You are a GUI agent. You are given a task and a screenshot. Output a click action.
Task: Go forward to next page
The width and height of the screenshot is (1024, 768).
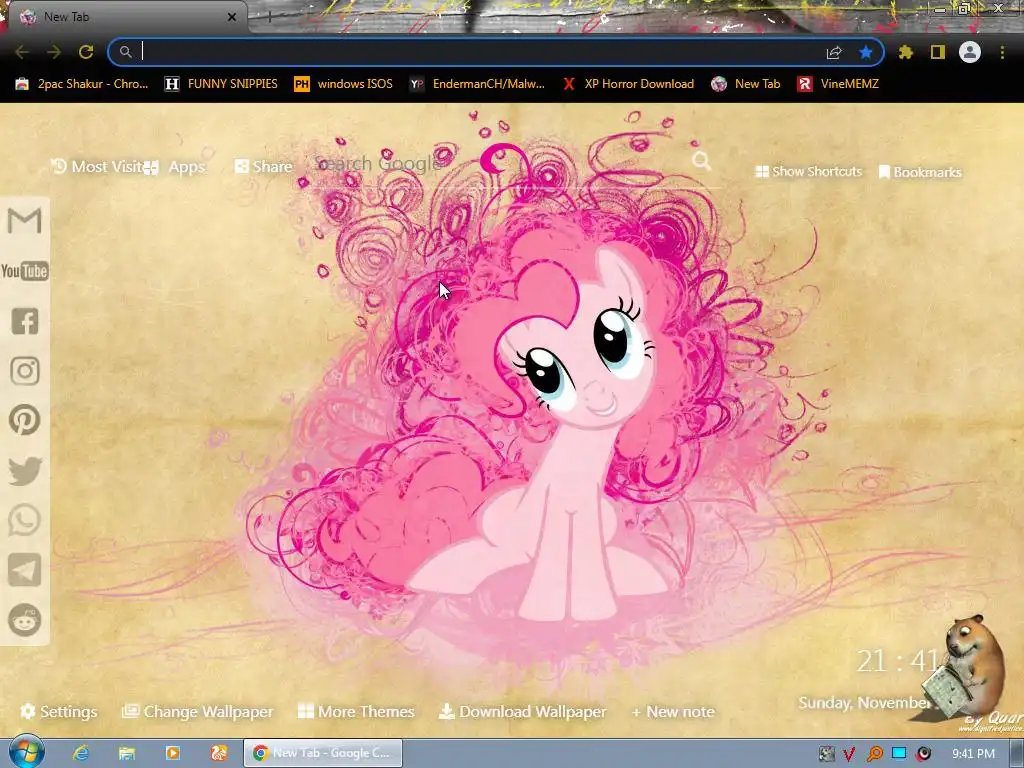[54, 52]
